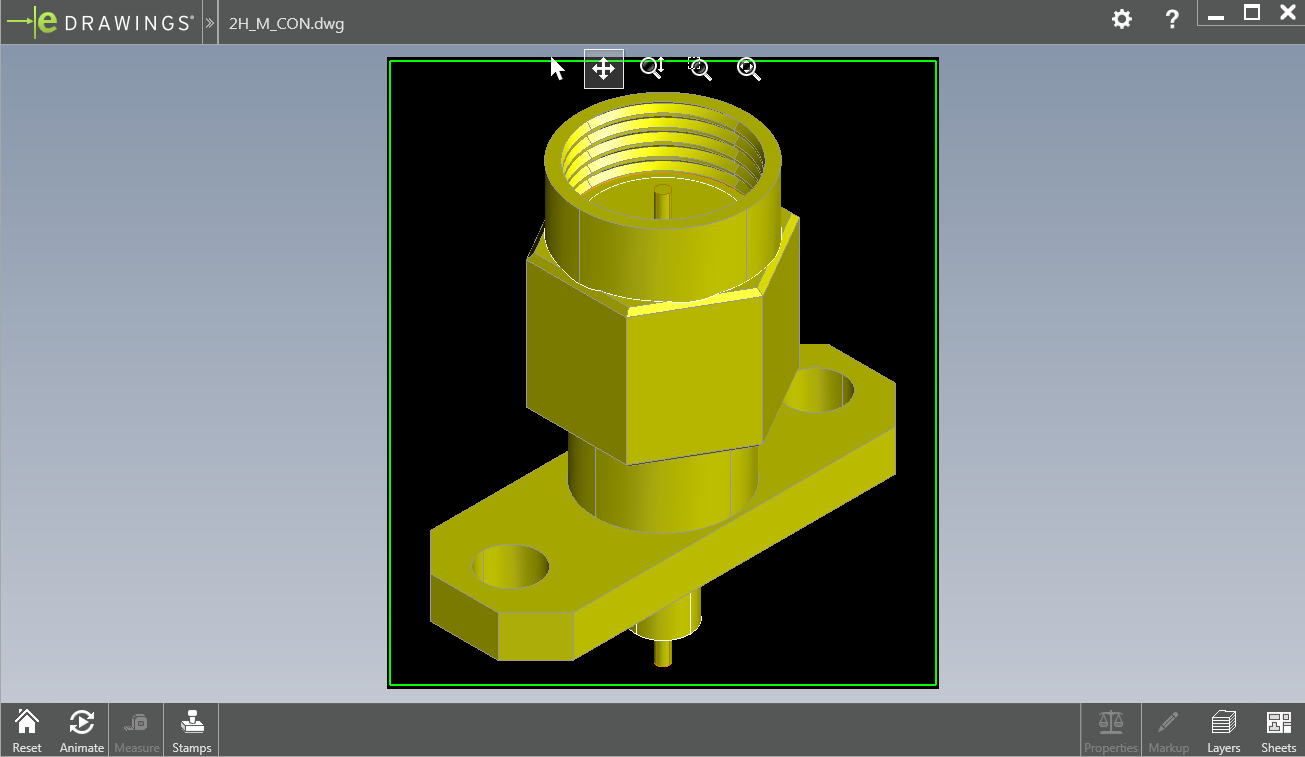Select the Zoom to Area tool
The height and width of the screenshot is (757, 1305).
tap(700, 68)
